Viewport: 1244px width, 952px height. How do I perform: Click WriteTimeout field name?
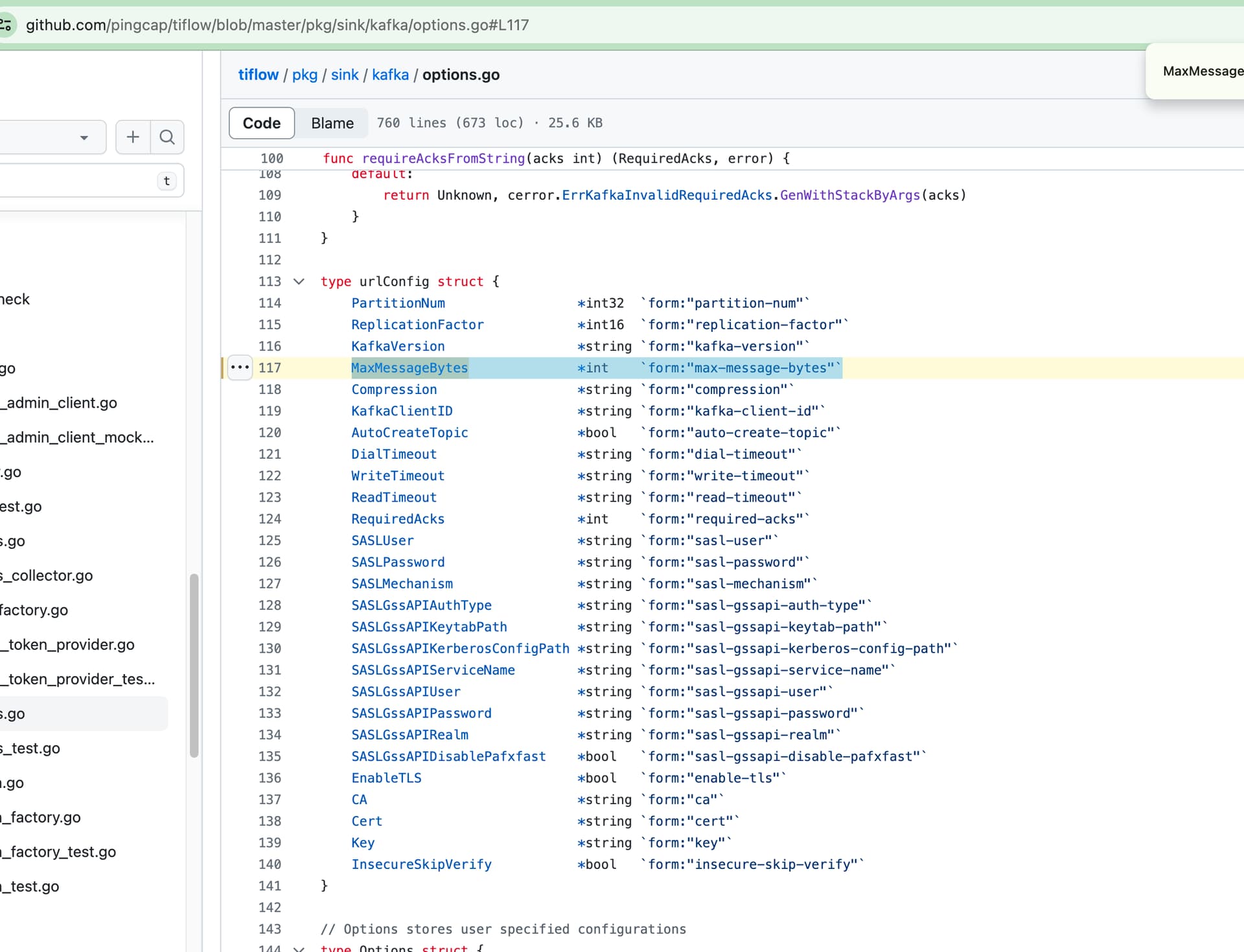(x=398, y=476)
